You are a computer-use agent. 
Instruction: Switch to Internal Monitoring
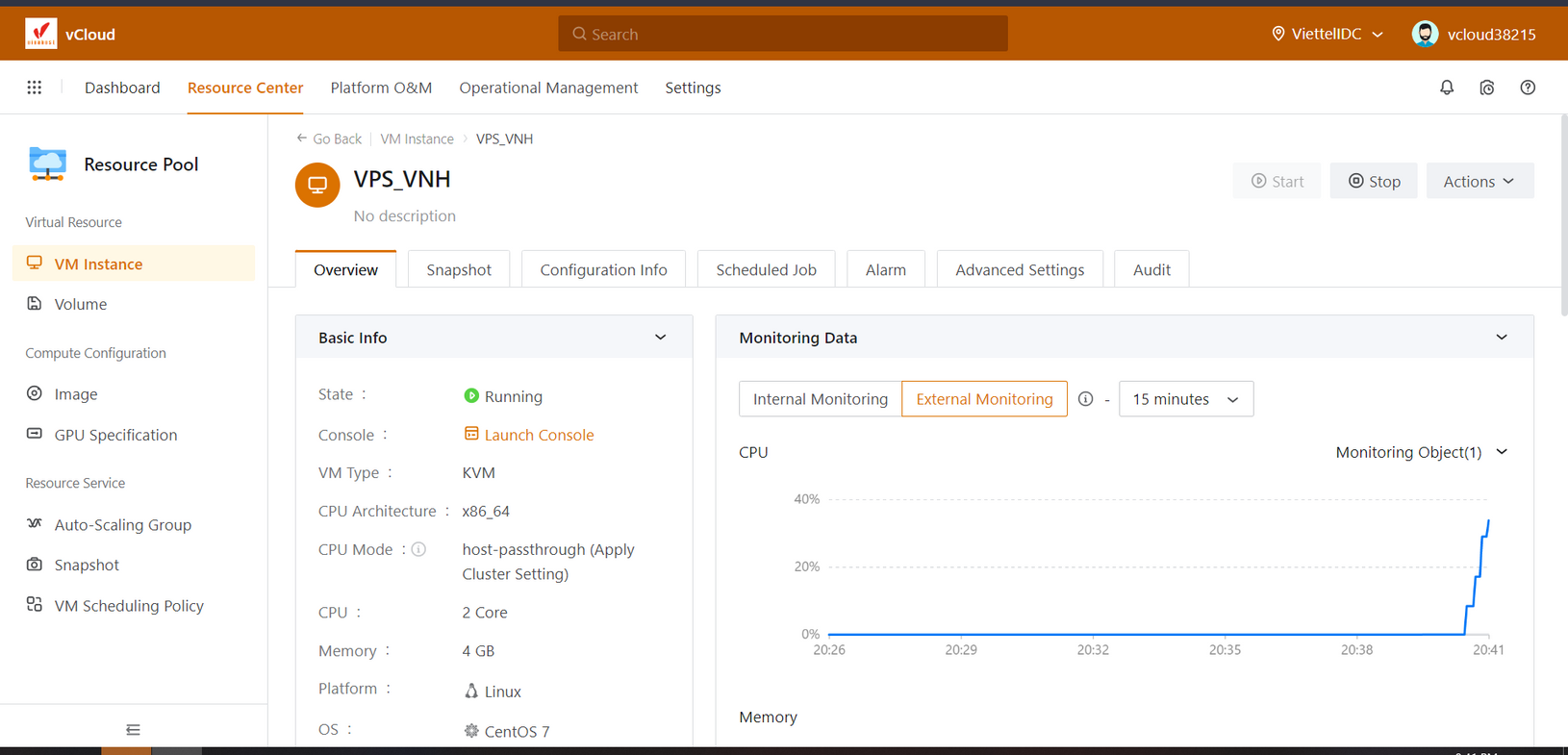coord(821,399)
